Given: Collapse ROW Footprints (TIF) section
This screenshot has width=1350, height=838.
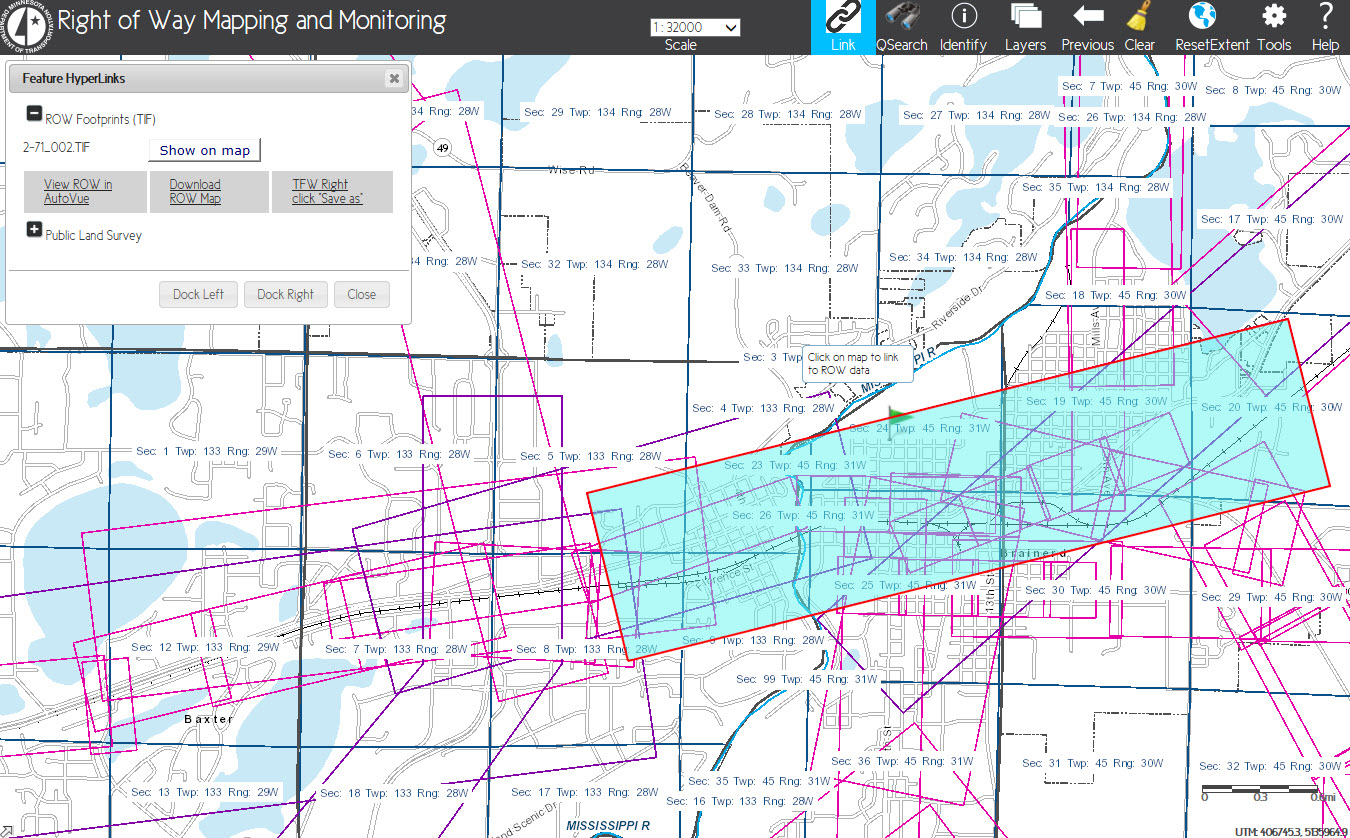Looking at the screenshot, I should pos(34,115).
